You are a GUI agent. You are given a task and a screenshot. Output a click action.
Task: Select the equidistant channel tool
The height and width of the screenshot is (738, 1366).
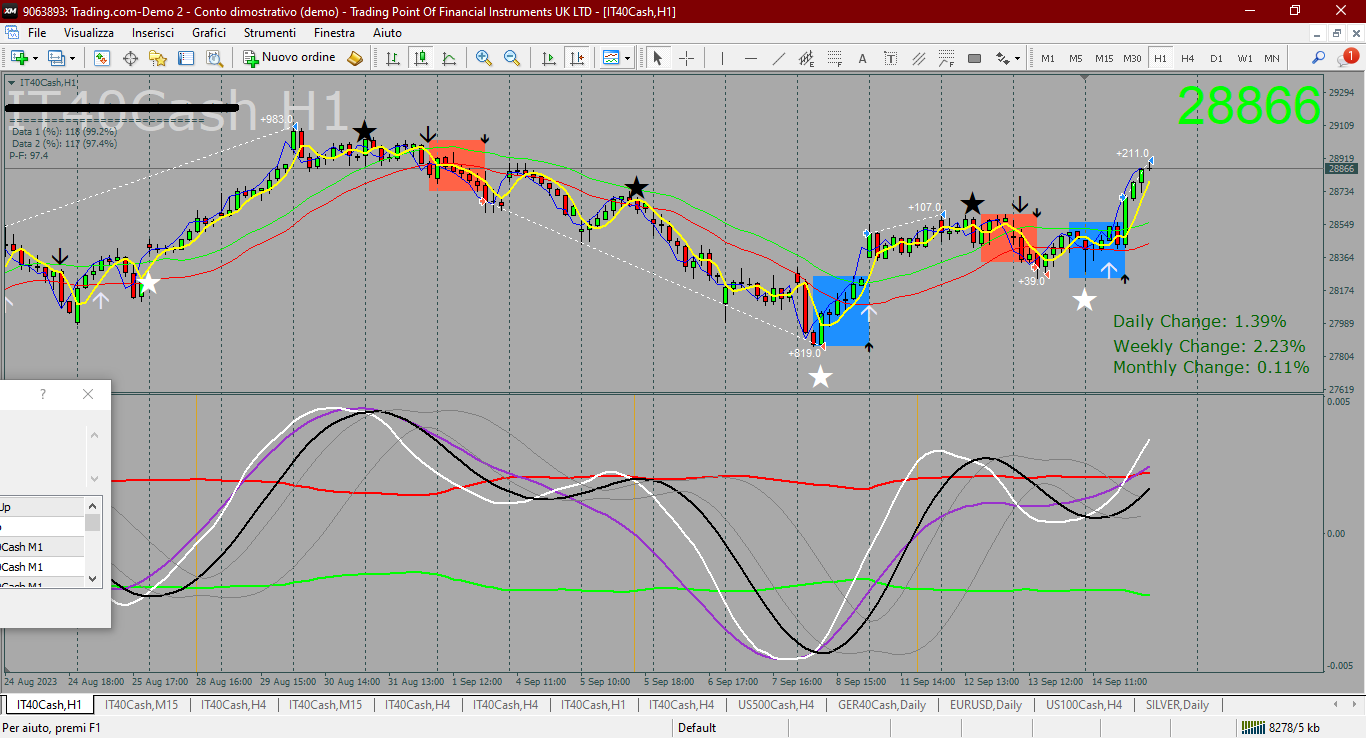[x=806, y=58]
